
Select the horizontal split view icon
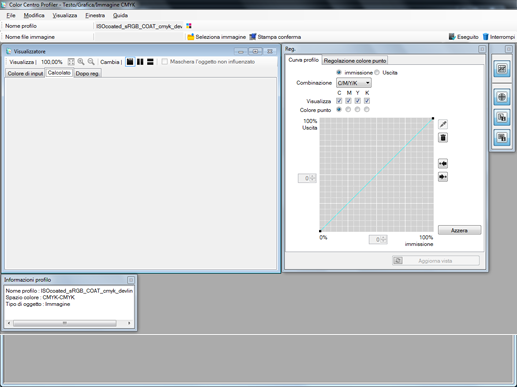click(150, 62)
